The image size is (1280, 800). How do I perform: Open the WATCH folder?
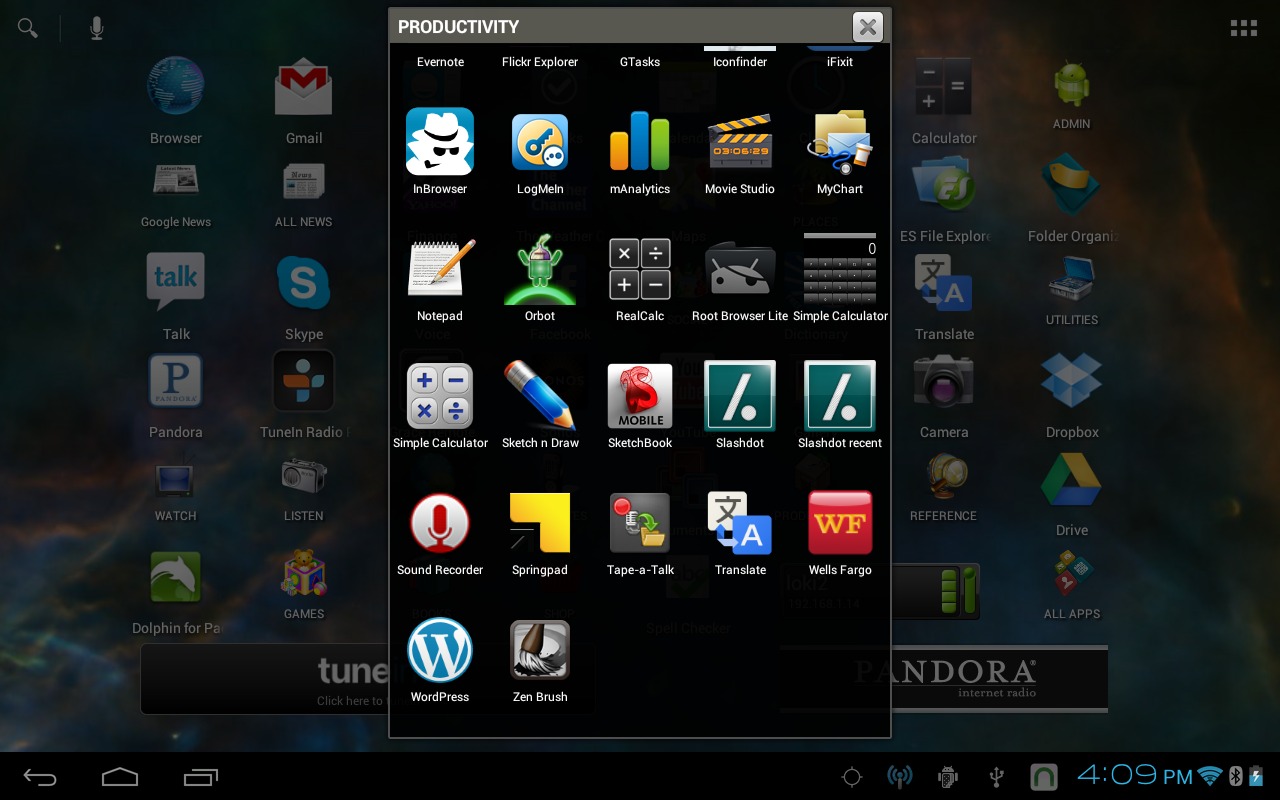coord(176,492)
